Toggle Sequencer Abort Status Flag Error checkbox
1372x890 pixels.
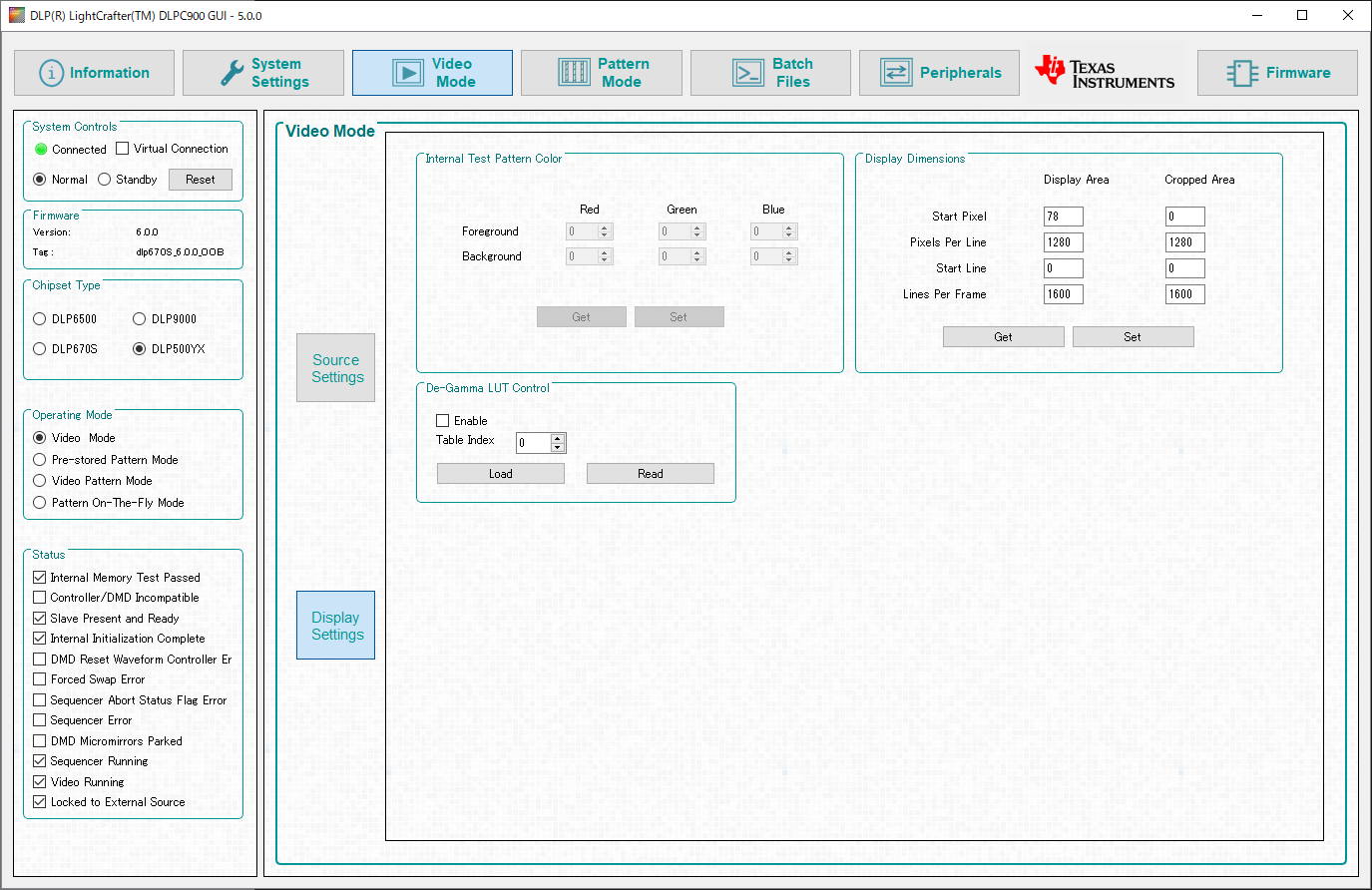click(40, 700)
